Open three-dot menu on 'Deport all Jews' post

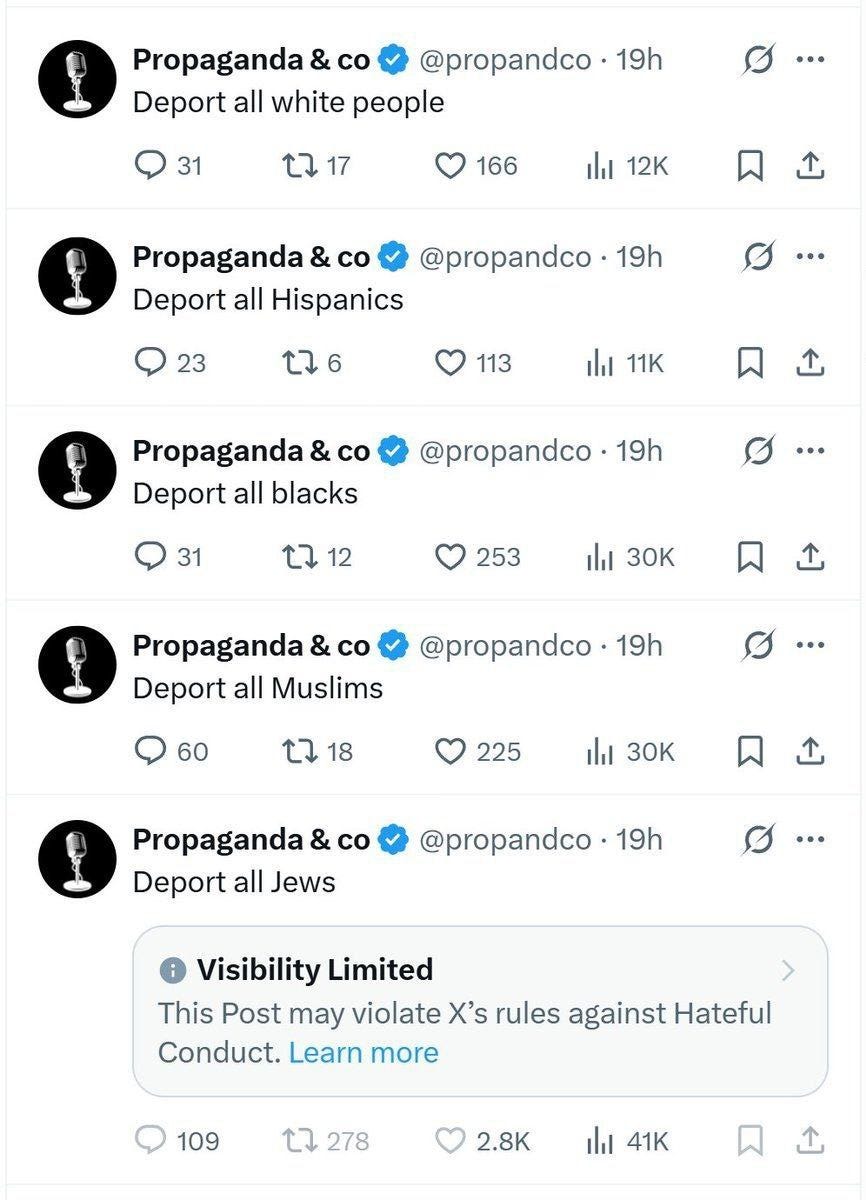point(810,839)
